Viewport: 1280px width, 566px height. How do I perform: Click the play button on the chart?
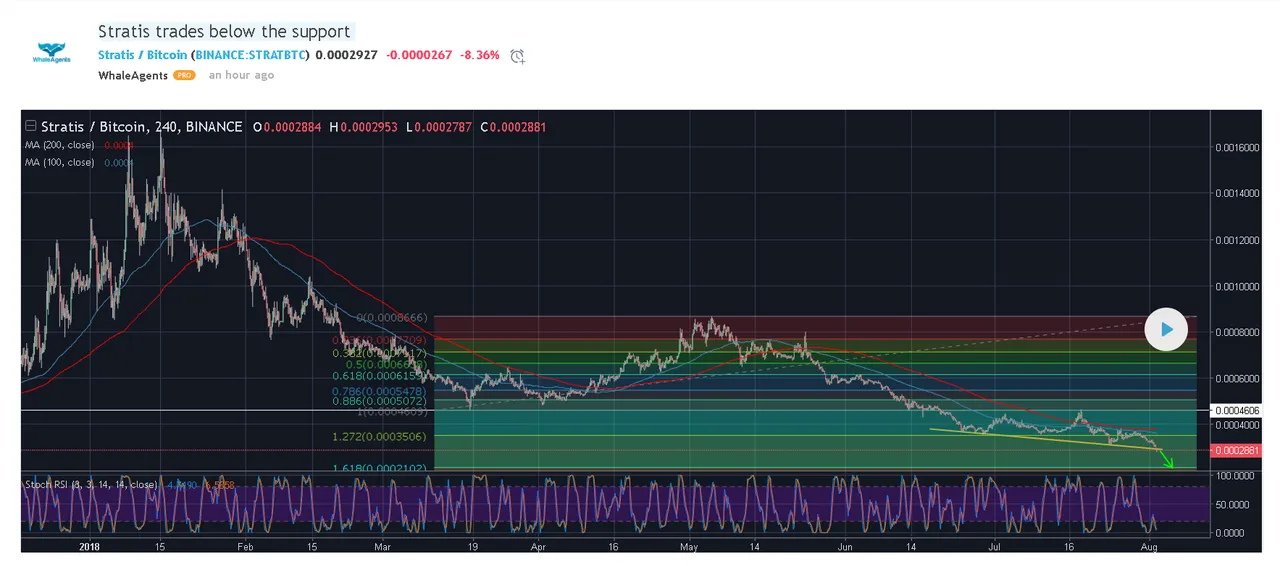click(1166, 329)
